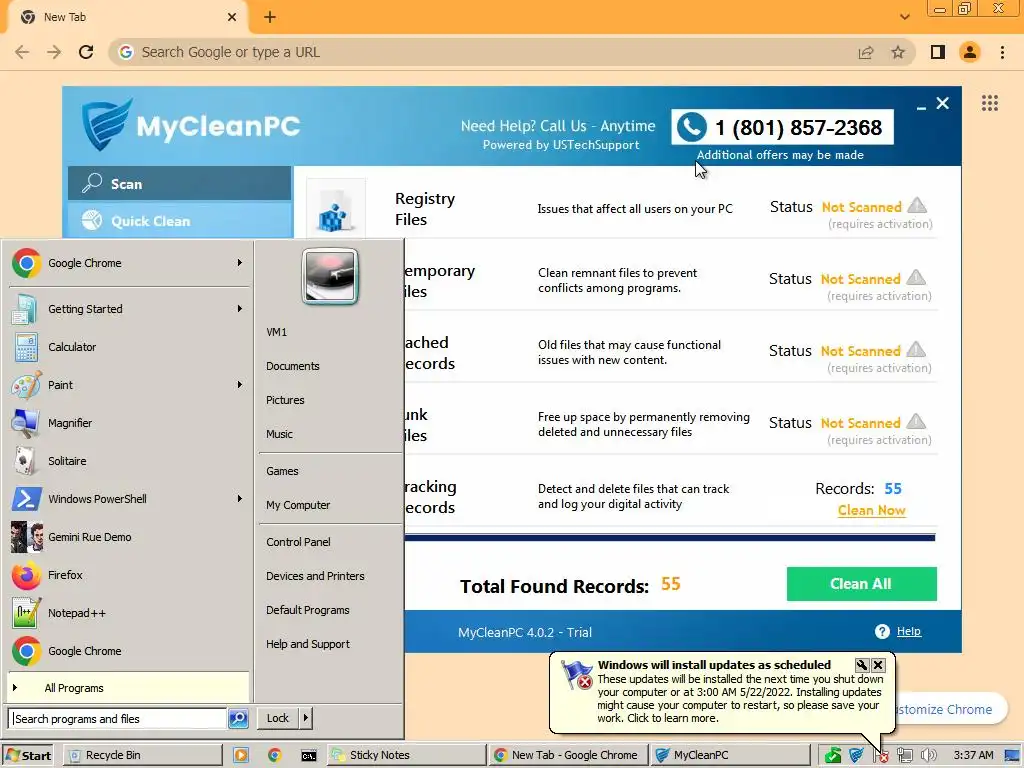The image size is (1024, 768).
Task: Click the taskbar clock showing 3:37 AM
Action: tap(973, 755)
